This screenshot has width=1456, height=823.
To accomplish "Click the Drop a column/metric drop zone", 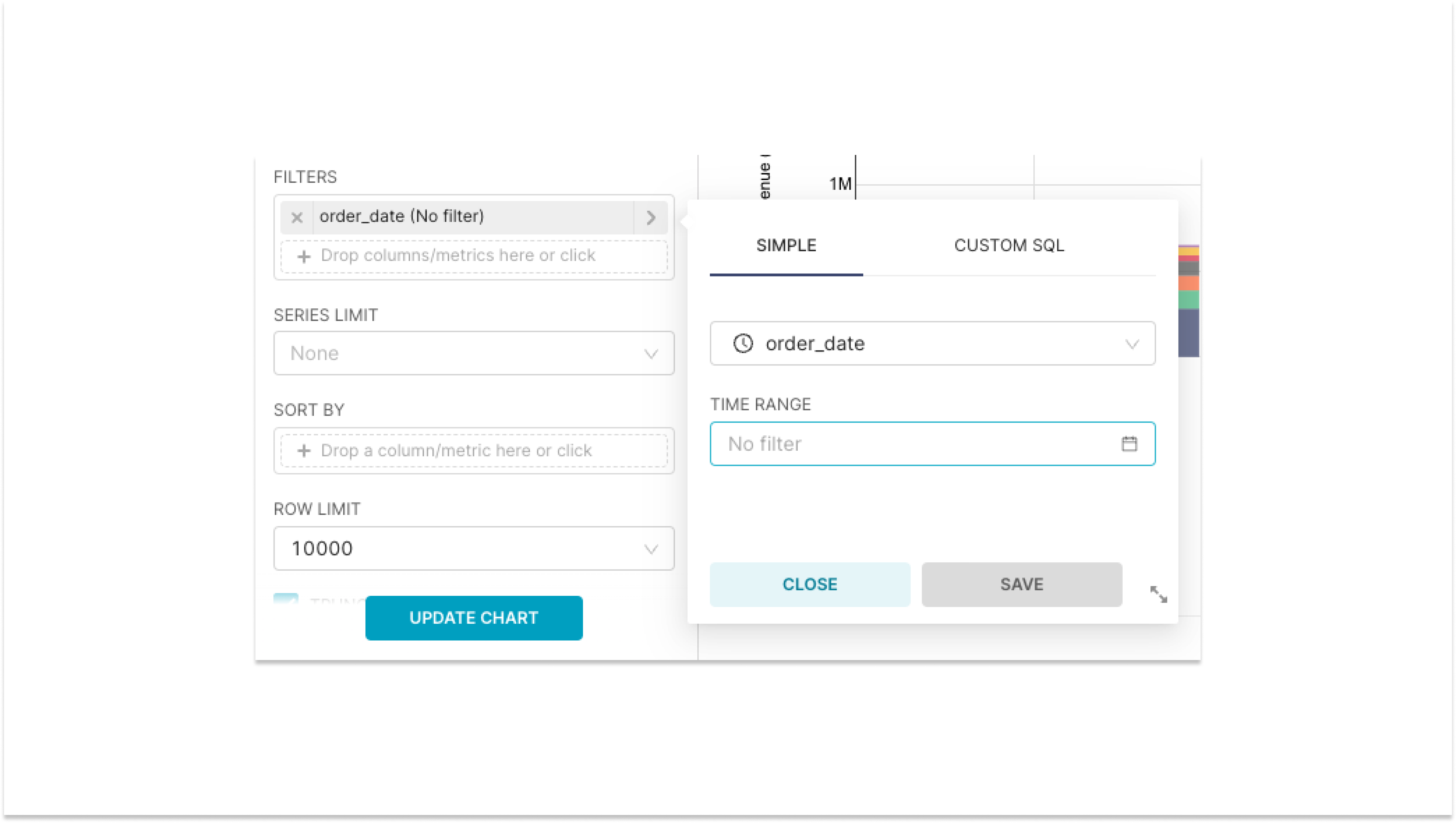I will click(x=474, y=450).
